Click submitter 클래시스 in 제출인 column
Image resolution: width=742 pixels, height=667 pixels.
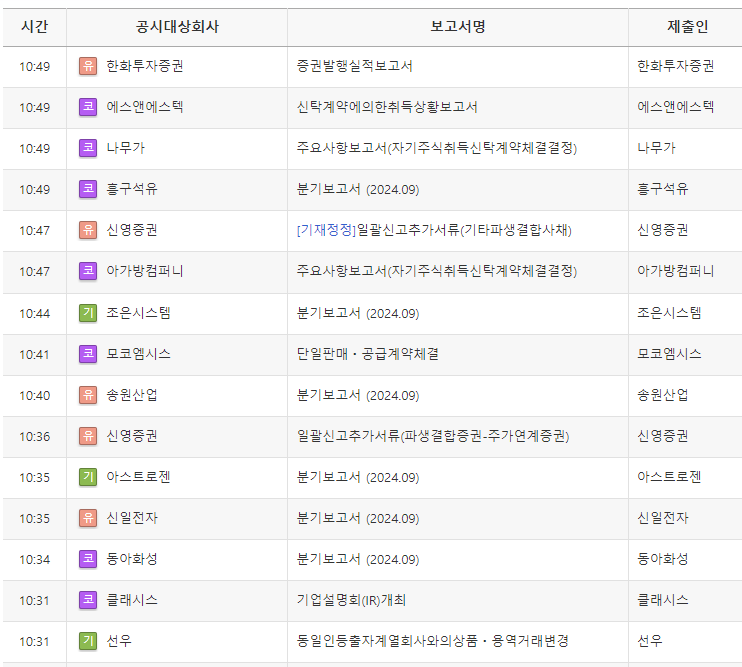663,600
